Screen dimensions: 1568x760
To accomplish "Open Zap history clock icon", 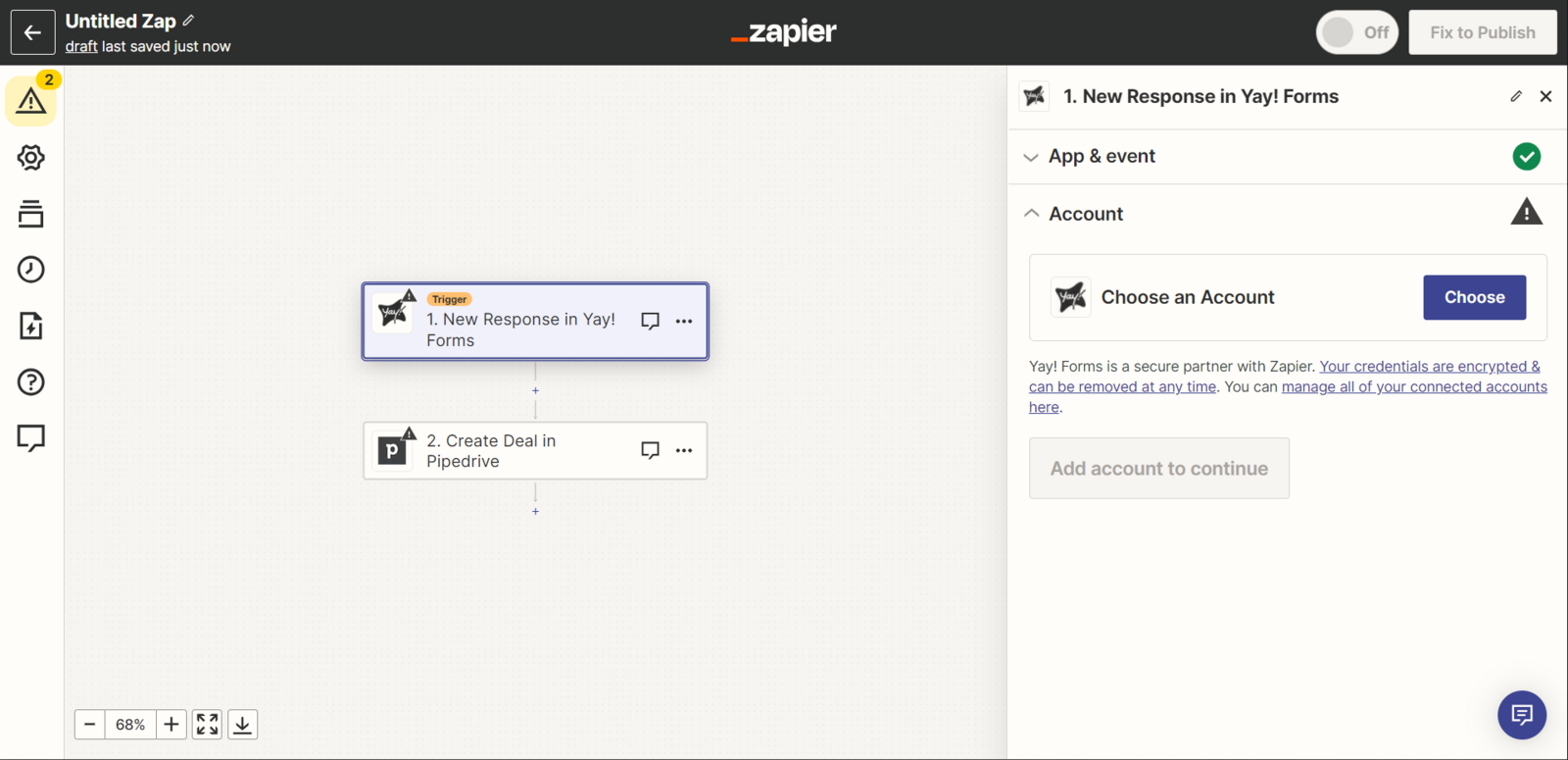I will (x=30, y=270).
